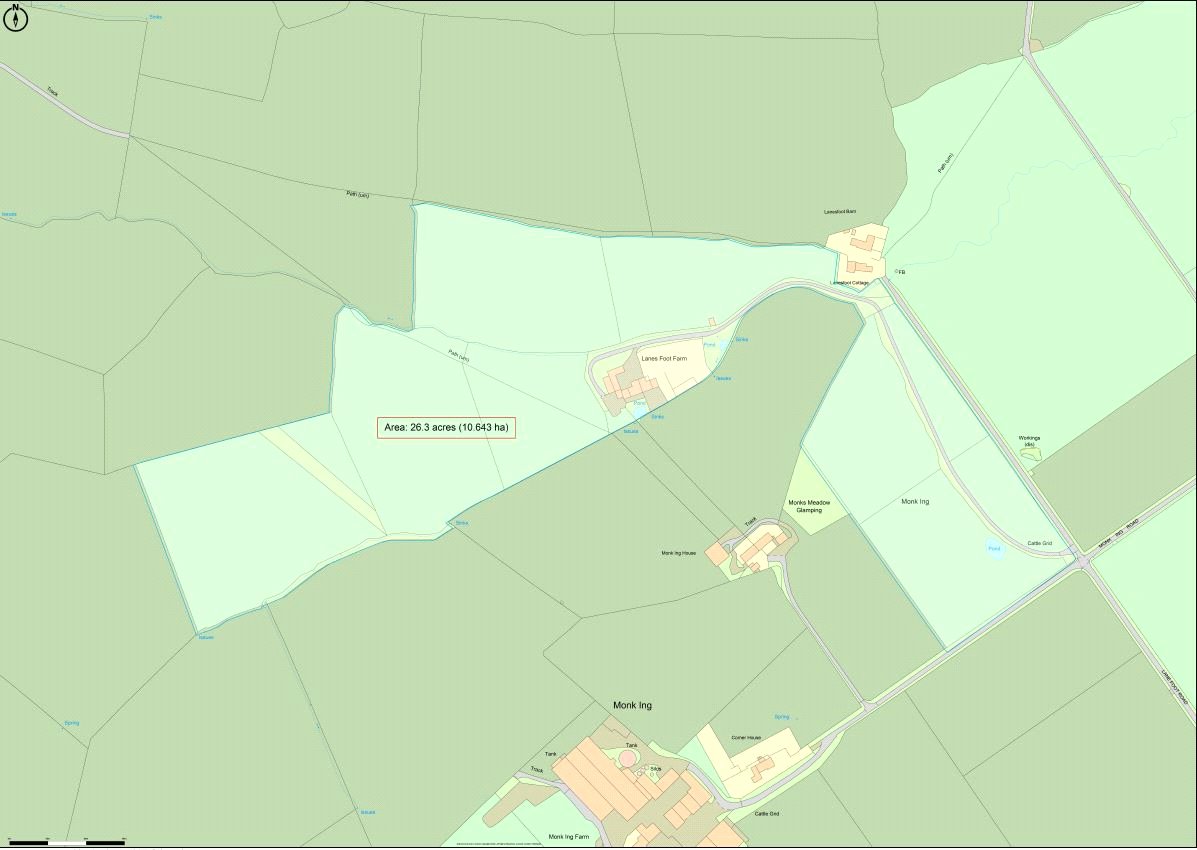1197x850 pixels.
Task: Click the Corner House text label
Action: point(746,738)
